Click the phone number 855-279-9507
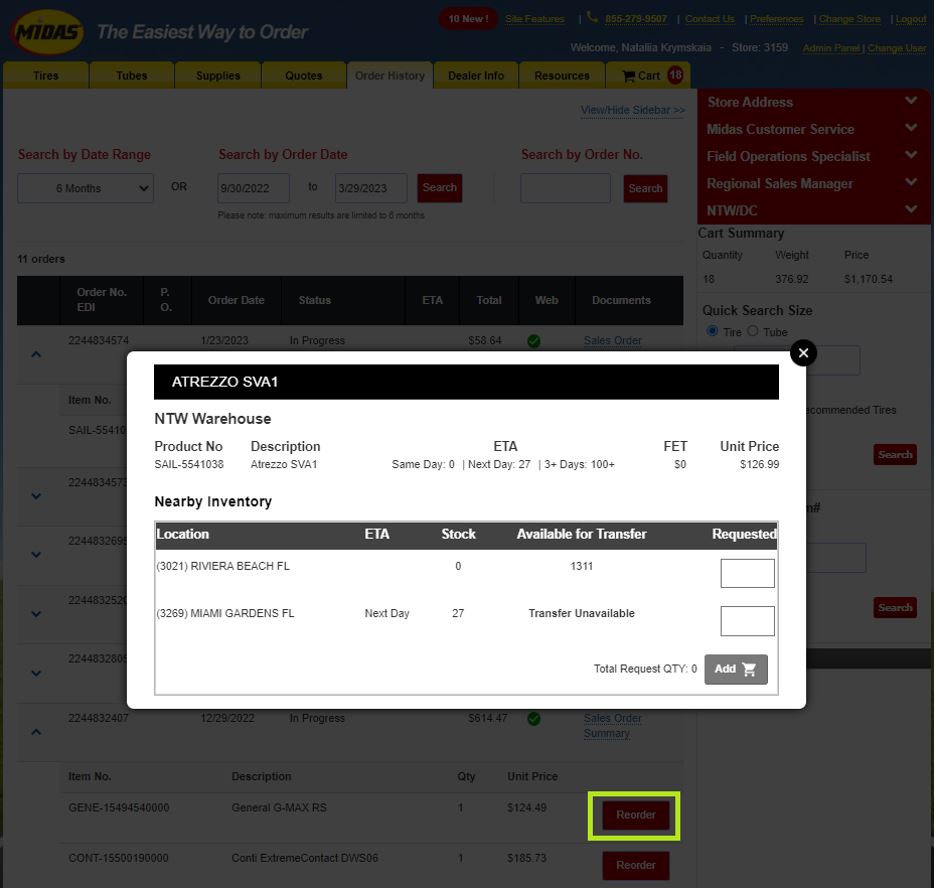 [x=636, y=19]
